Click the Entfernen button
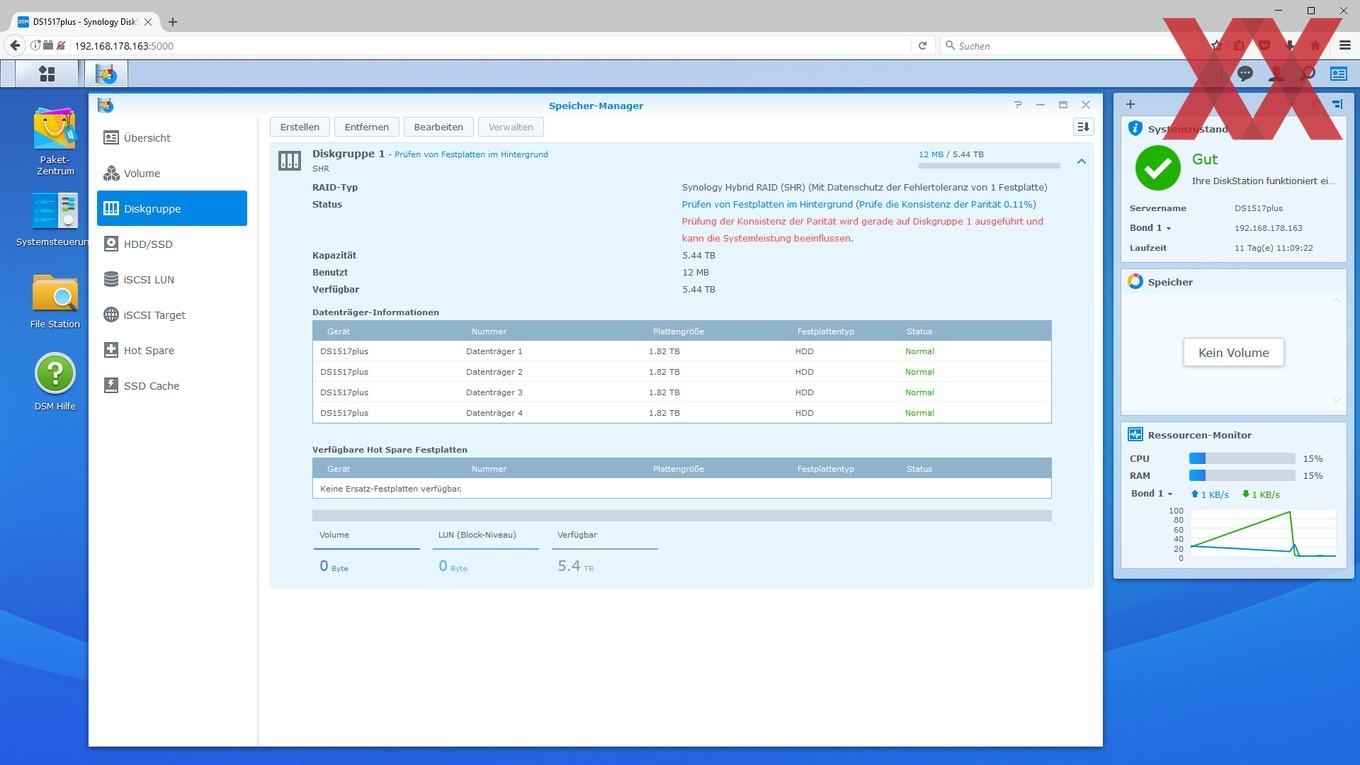 (367, 127)
